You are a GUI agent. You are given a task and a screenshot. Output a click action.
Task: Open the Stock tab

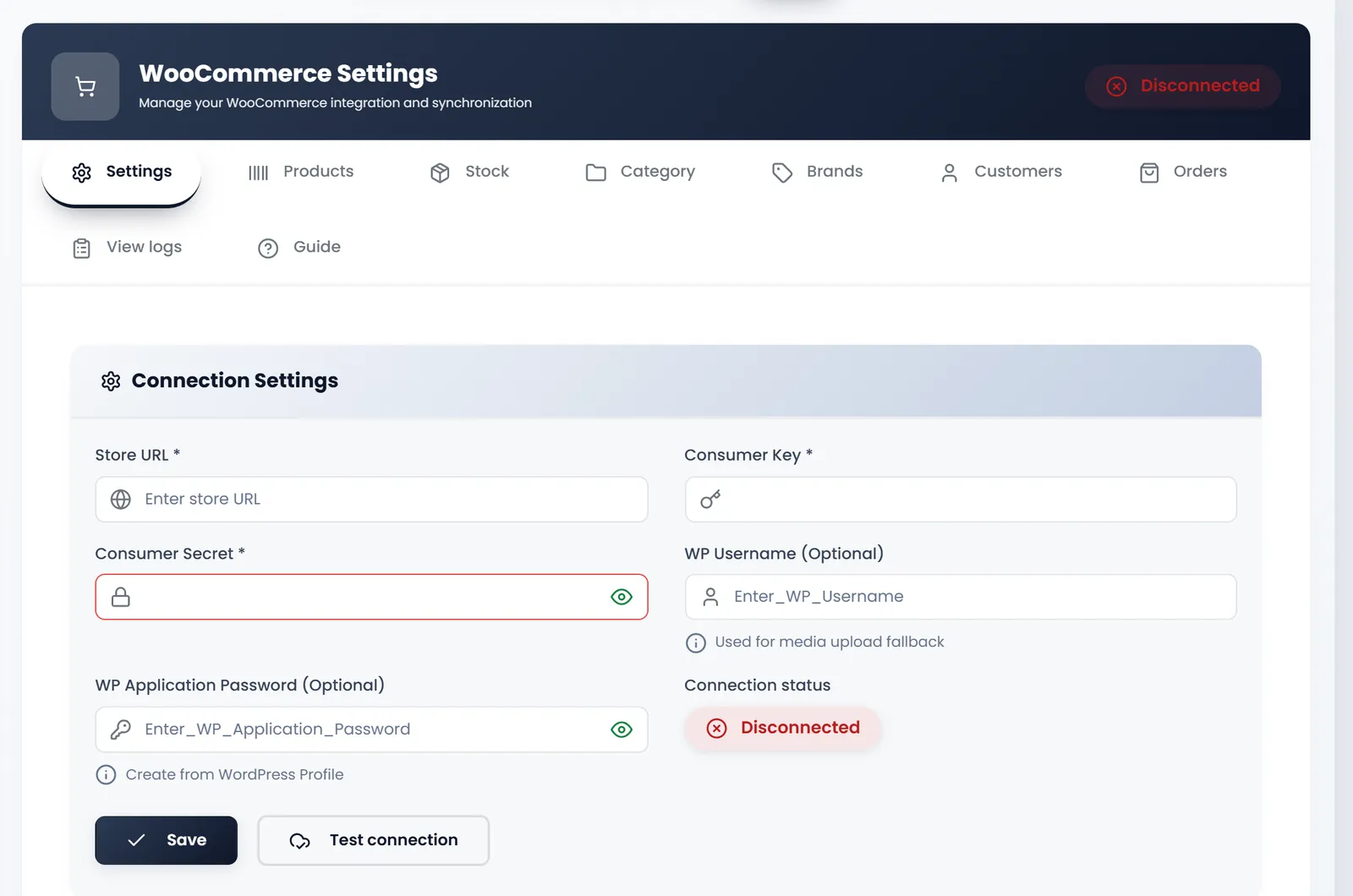tap(469, 172)
